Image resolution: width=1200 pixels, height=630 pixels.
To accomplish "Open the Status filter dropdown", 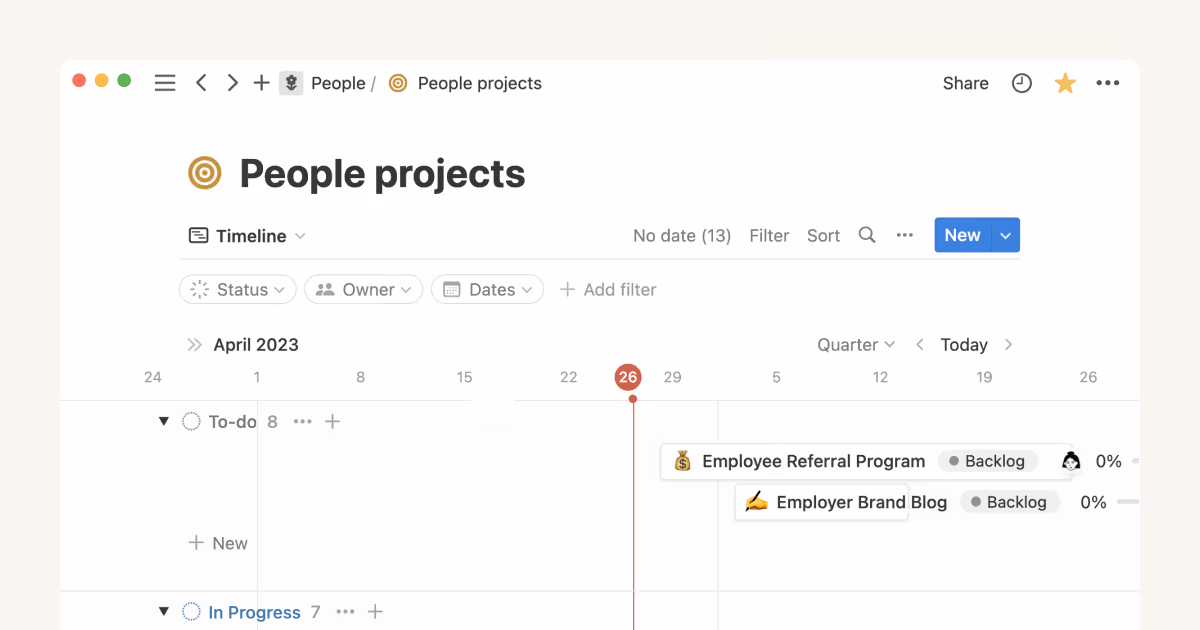I will tap(237, 289).
